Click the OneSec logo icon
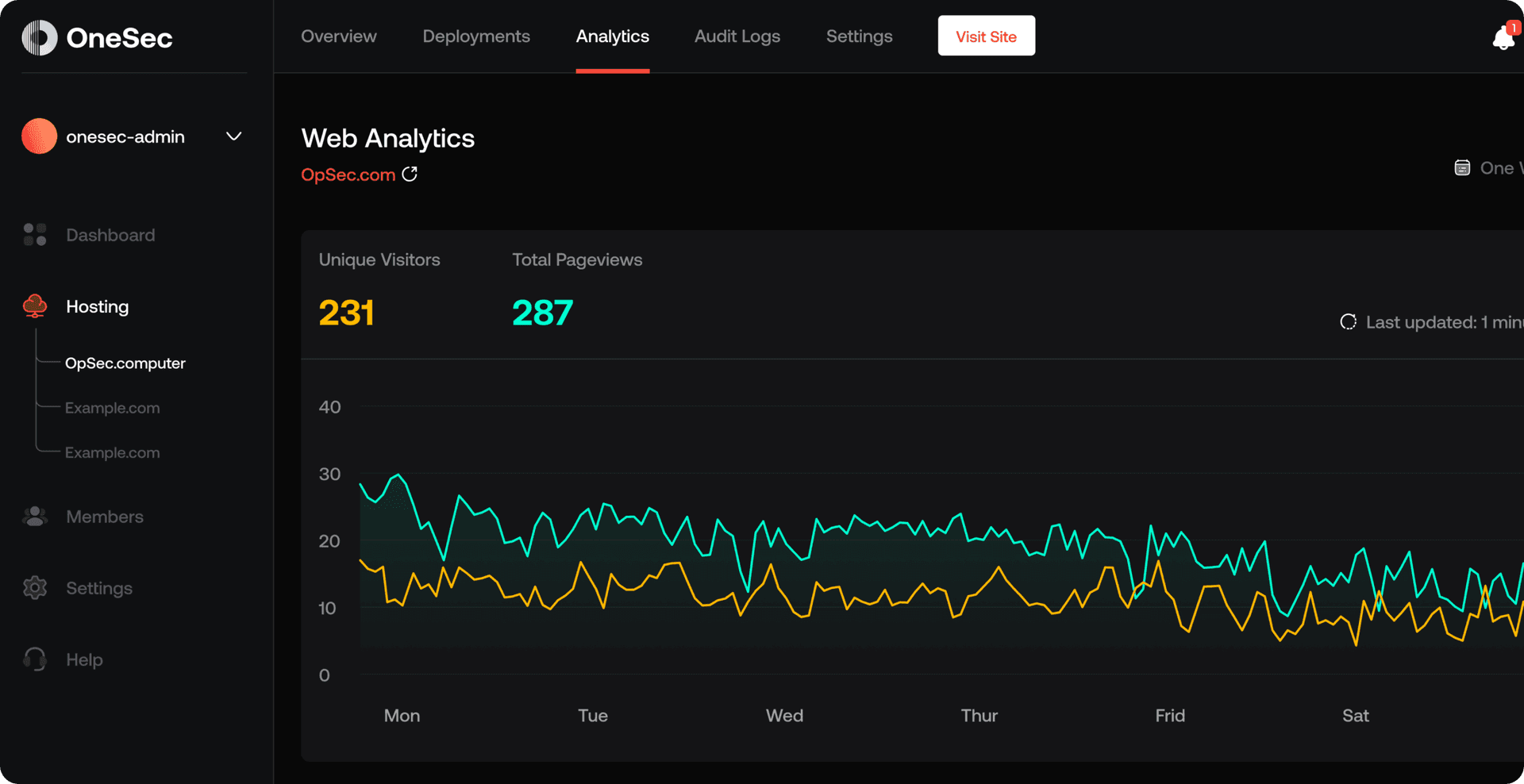 [39, 37]
